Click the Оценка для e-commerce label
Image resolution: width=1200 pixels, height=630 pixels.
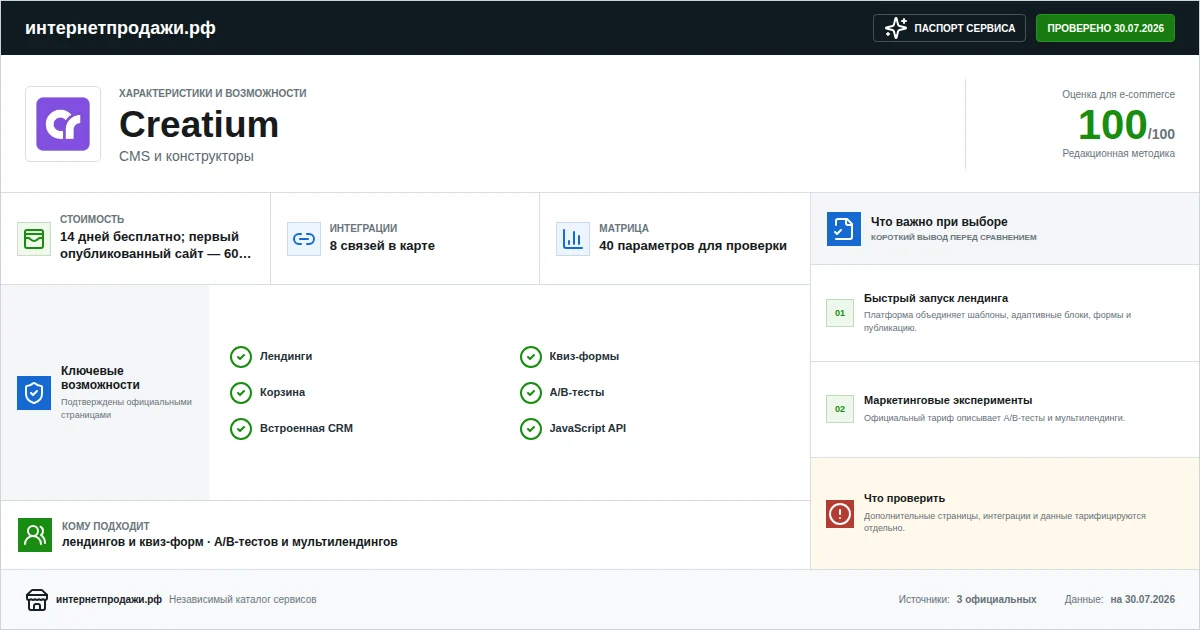click(1118, 94)
